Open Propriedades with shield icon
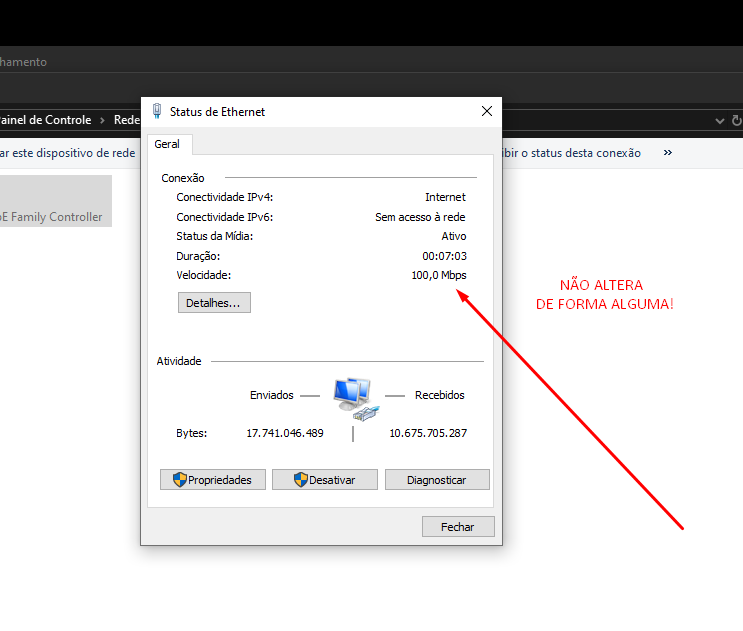Viewport: 743px width, 631px height. point(213,479)
